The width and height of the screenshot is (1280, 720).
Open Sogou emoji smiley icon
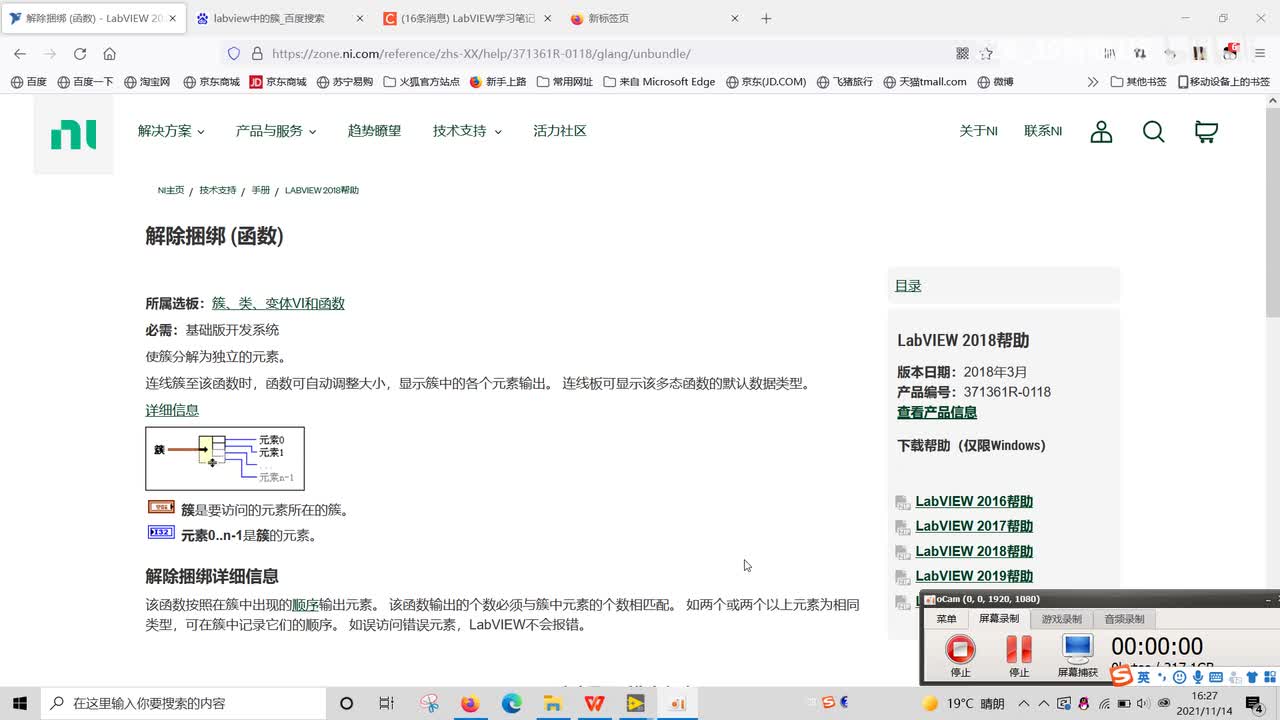(1179, 678)
